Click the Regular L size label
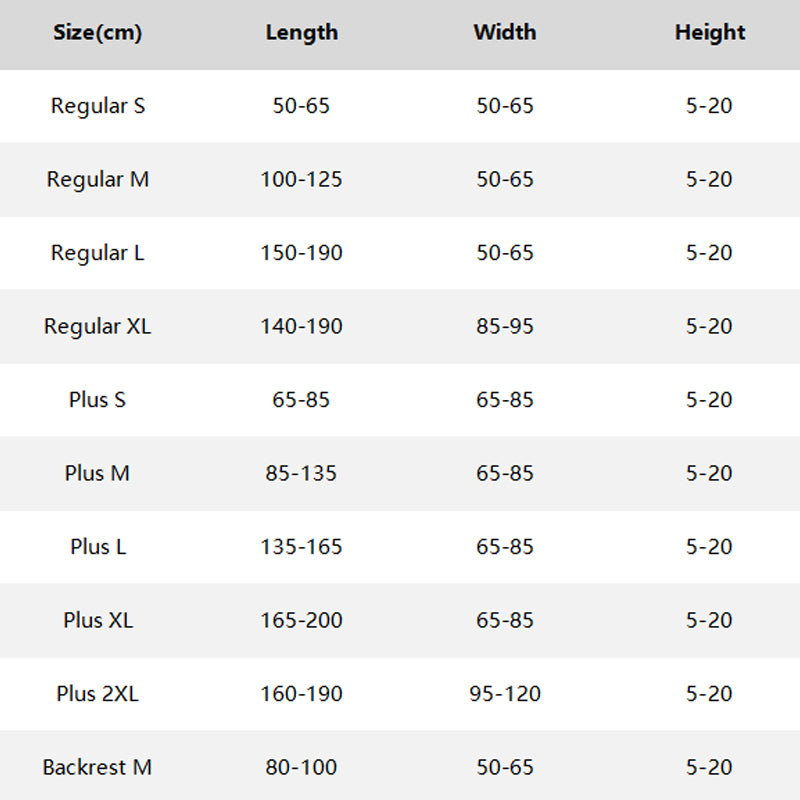 tap(97, 253)
